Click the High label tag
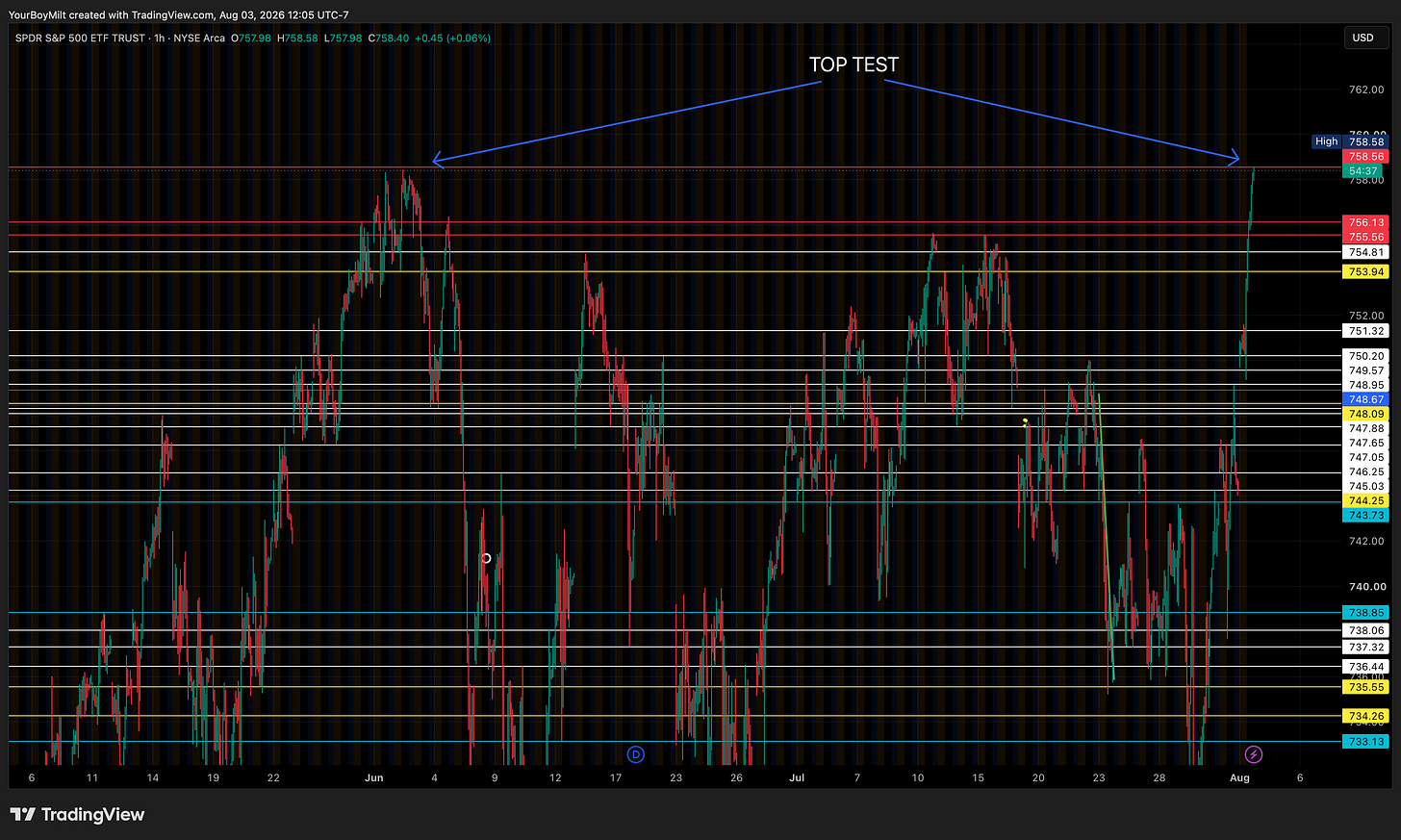Viewport: 1401px width, 840px height. [1326, 141]
